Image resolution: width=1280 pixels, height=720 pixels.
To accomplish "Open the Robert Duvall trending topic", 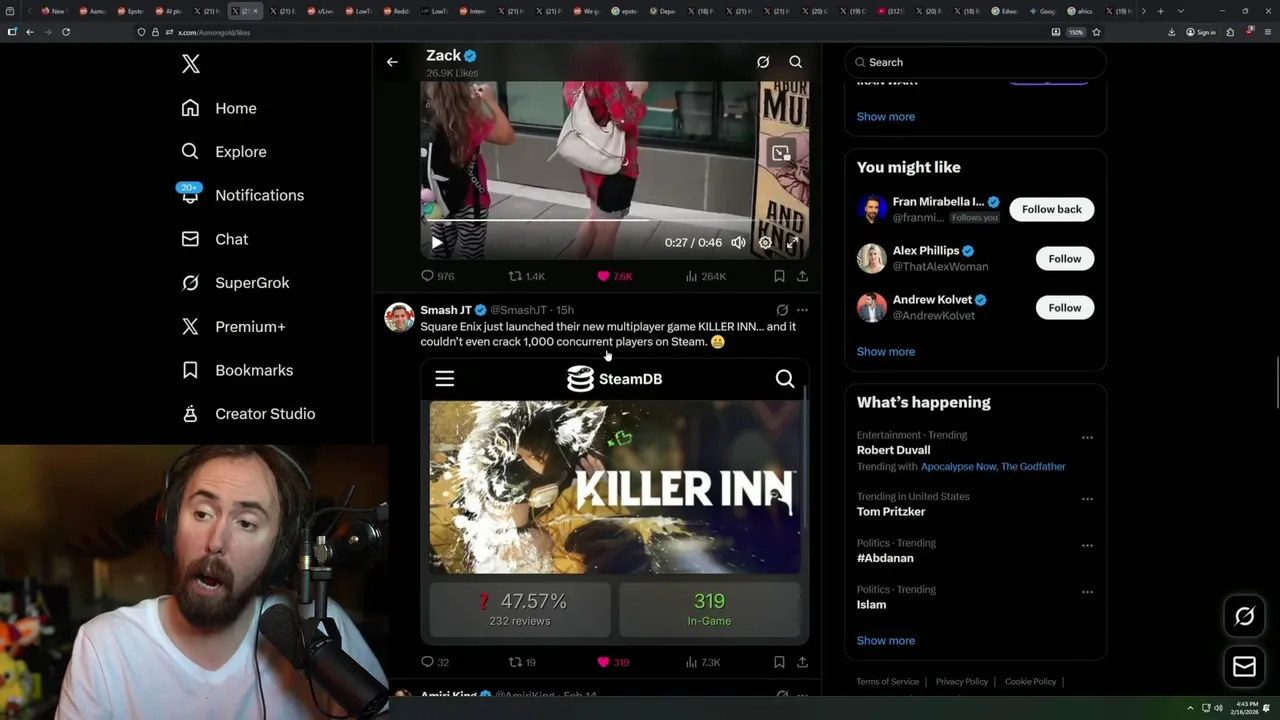I will [894, 450].
